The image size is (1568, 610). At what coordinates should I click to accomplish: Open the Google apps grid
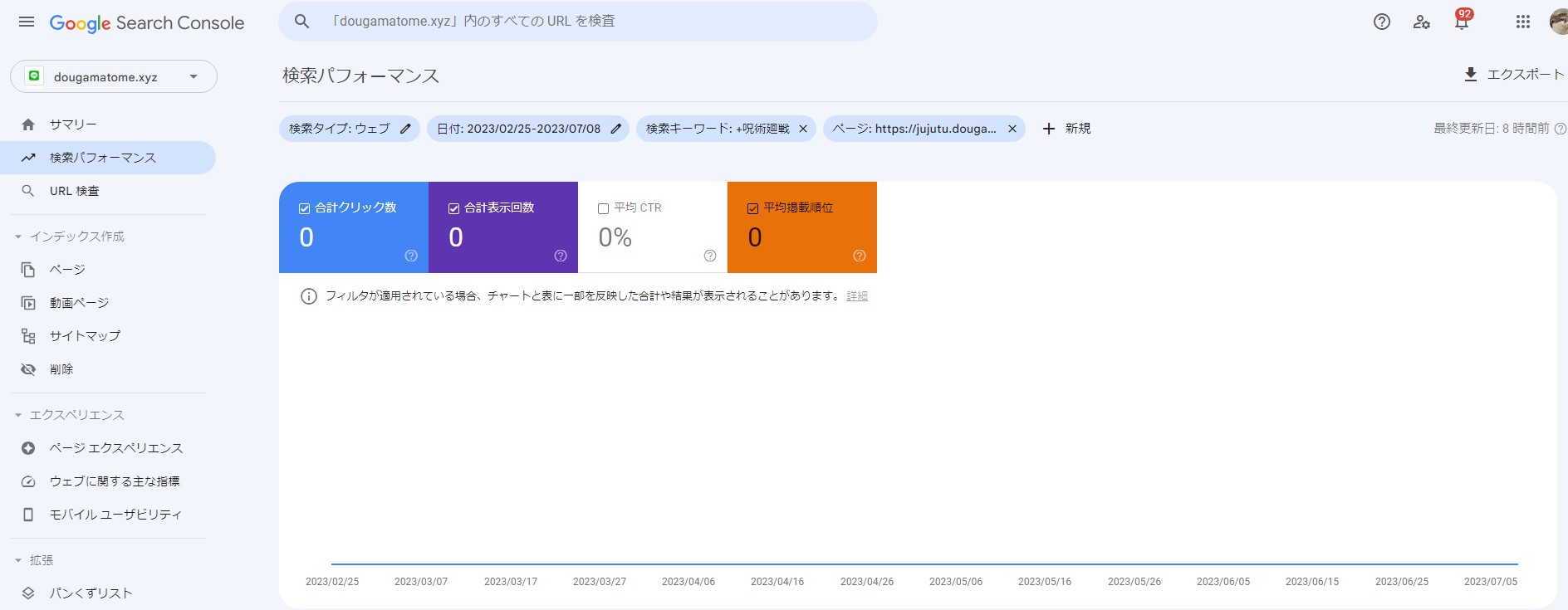click(1522, 22)
